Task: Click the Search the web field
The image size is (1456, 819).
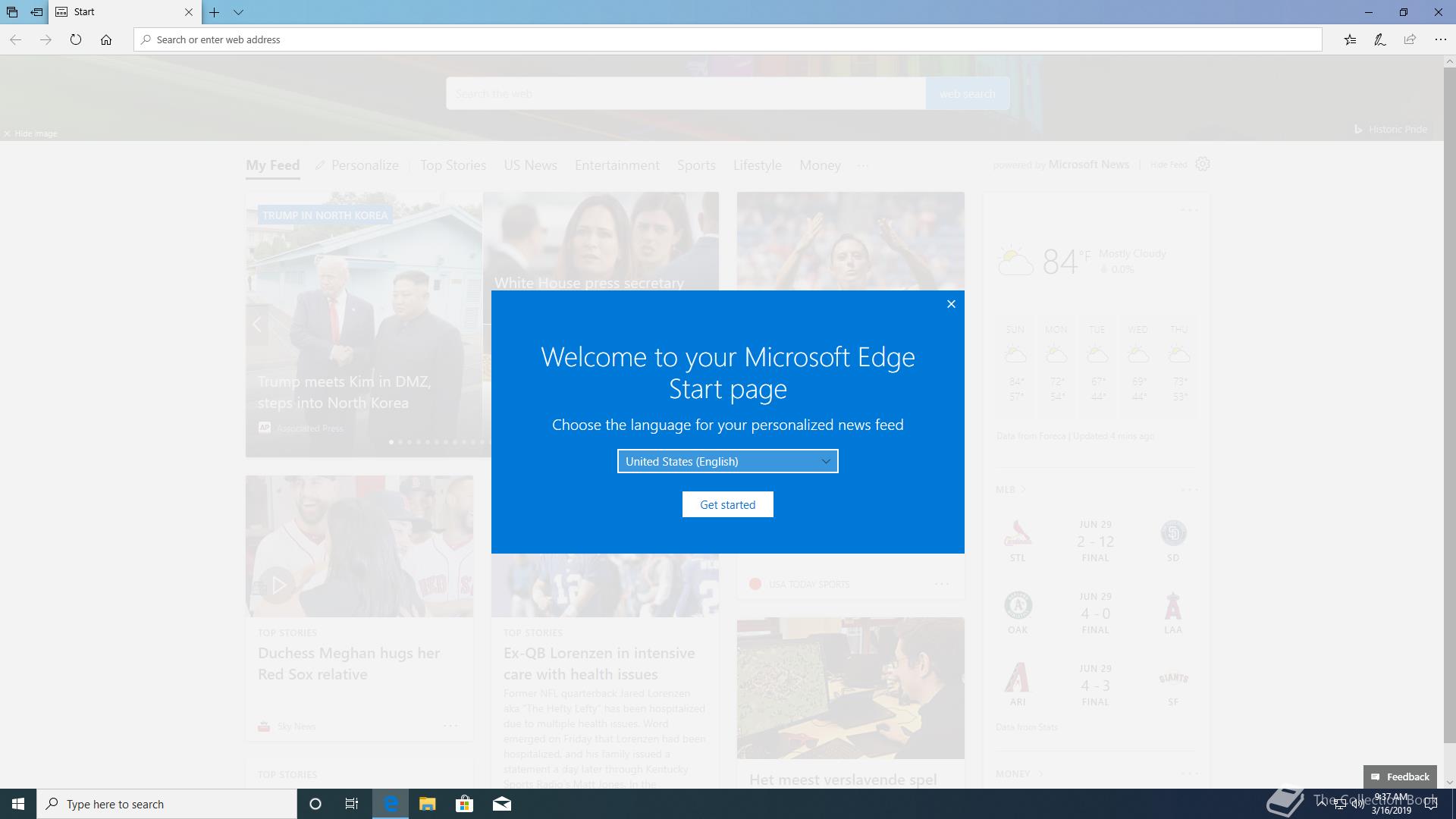Action: tap(686, 93)
